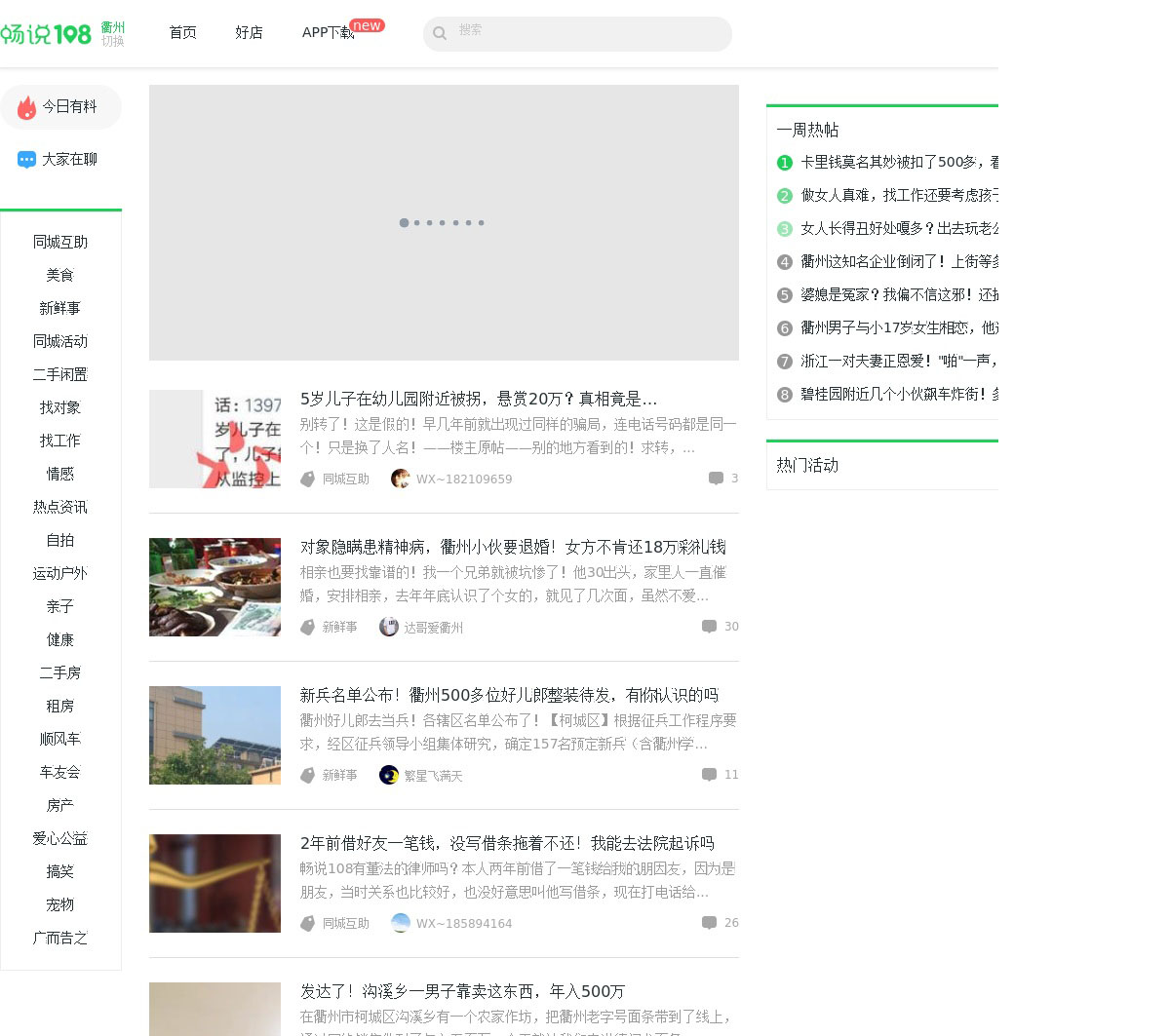
Task: Click the banner carousel area
Action: tap(444, 222)
